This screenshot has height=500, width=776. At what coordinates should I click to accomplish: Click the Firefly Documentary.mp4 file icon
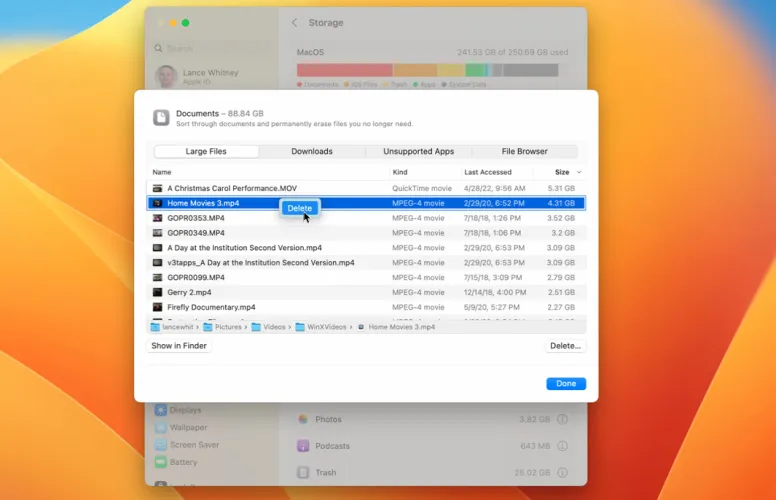coord(157,307)
